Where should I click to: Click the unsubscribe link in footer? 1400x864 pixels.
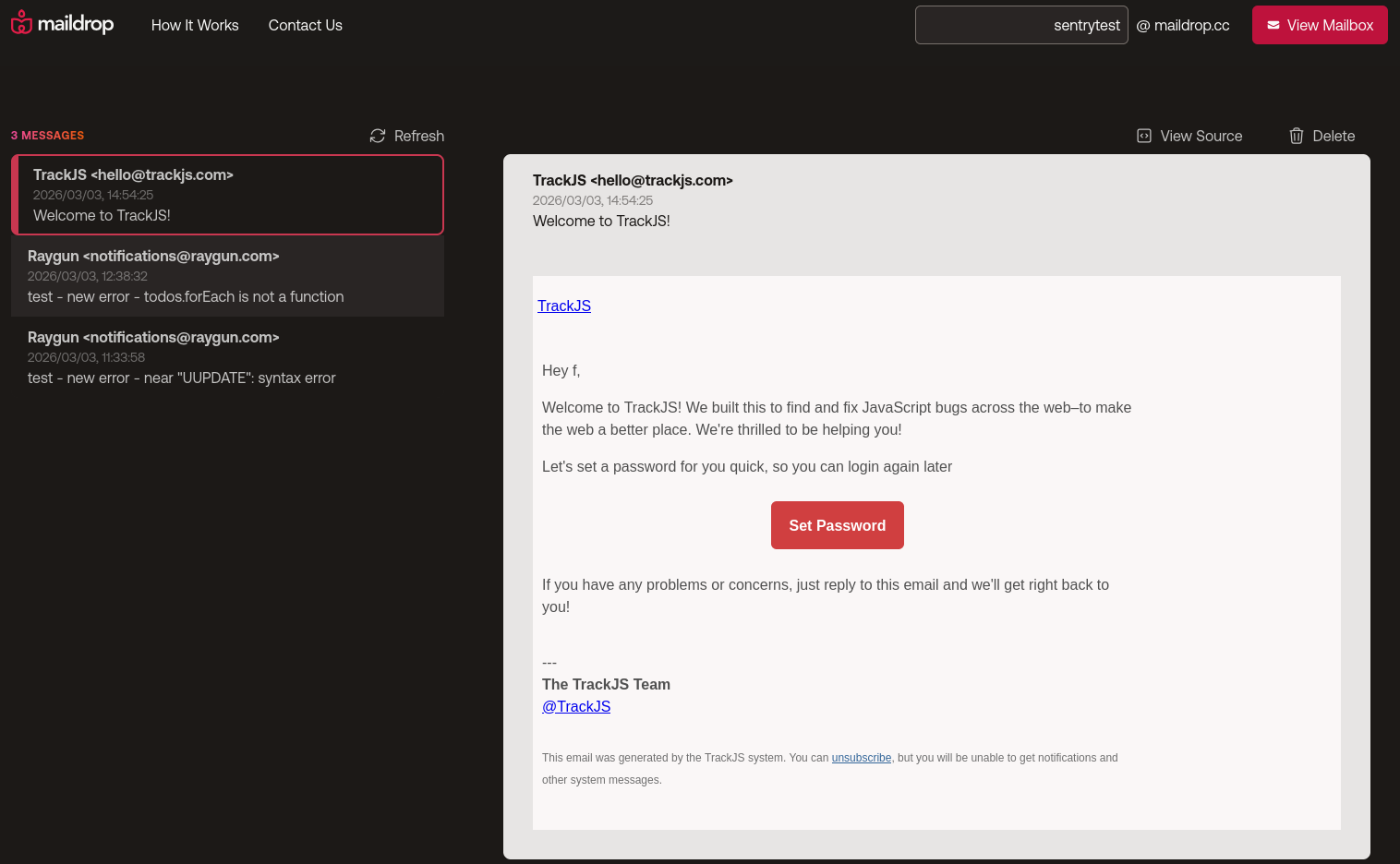pos(861,758)
